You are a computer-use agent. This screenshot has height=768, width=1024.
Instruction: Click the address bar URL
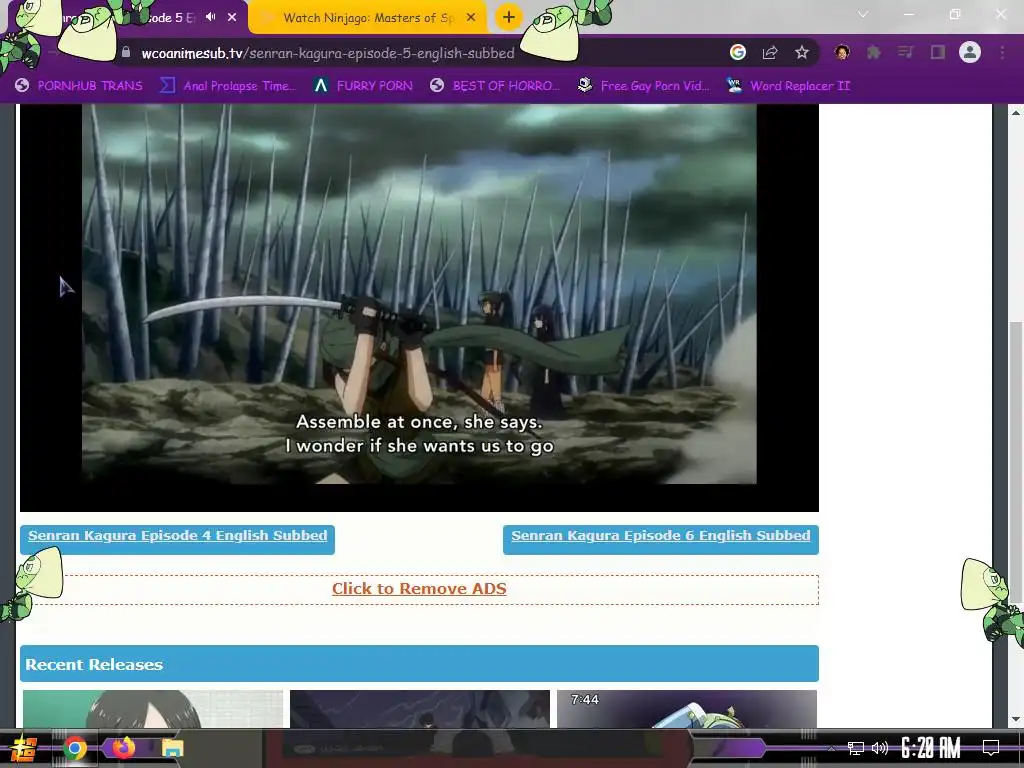pos(328,53)
